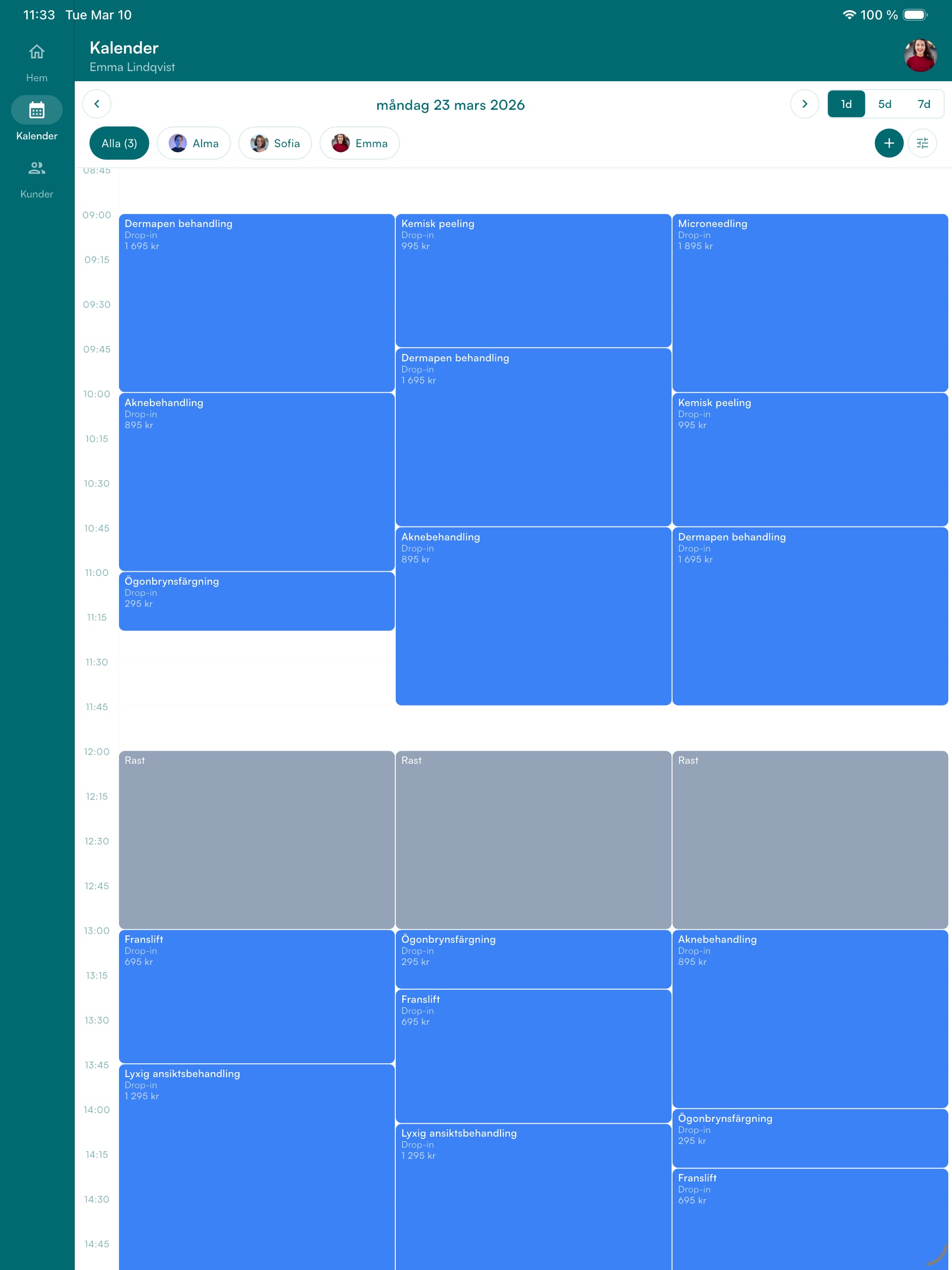The height and width of the screenshot is (1270, 952).
Task: Switch to 5d view
Action: (884, 104)
